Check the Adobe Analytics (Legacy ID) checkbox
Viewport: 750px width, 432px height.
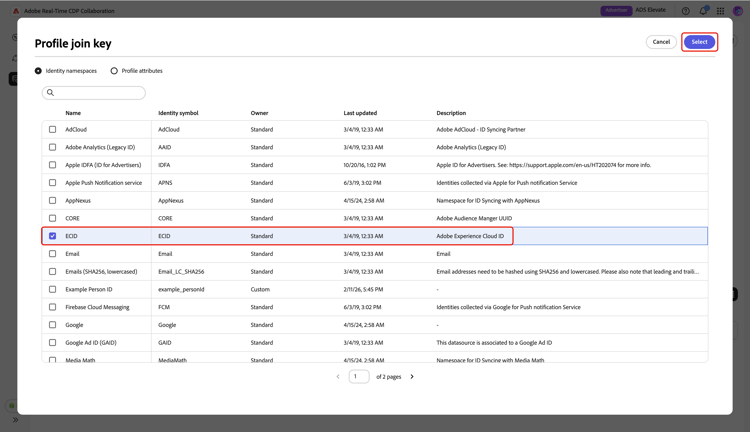53,147
